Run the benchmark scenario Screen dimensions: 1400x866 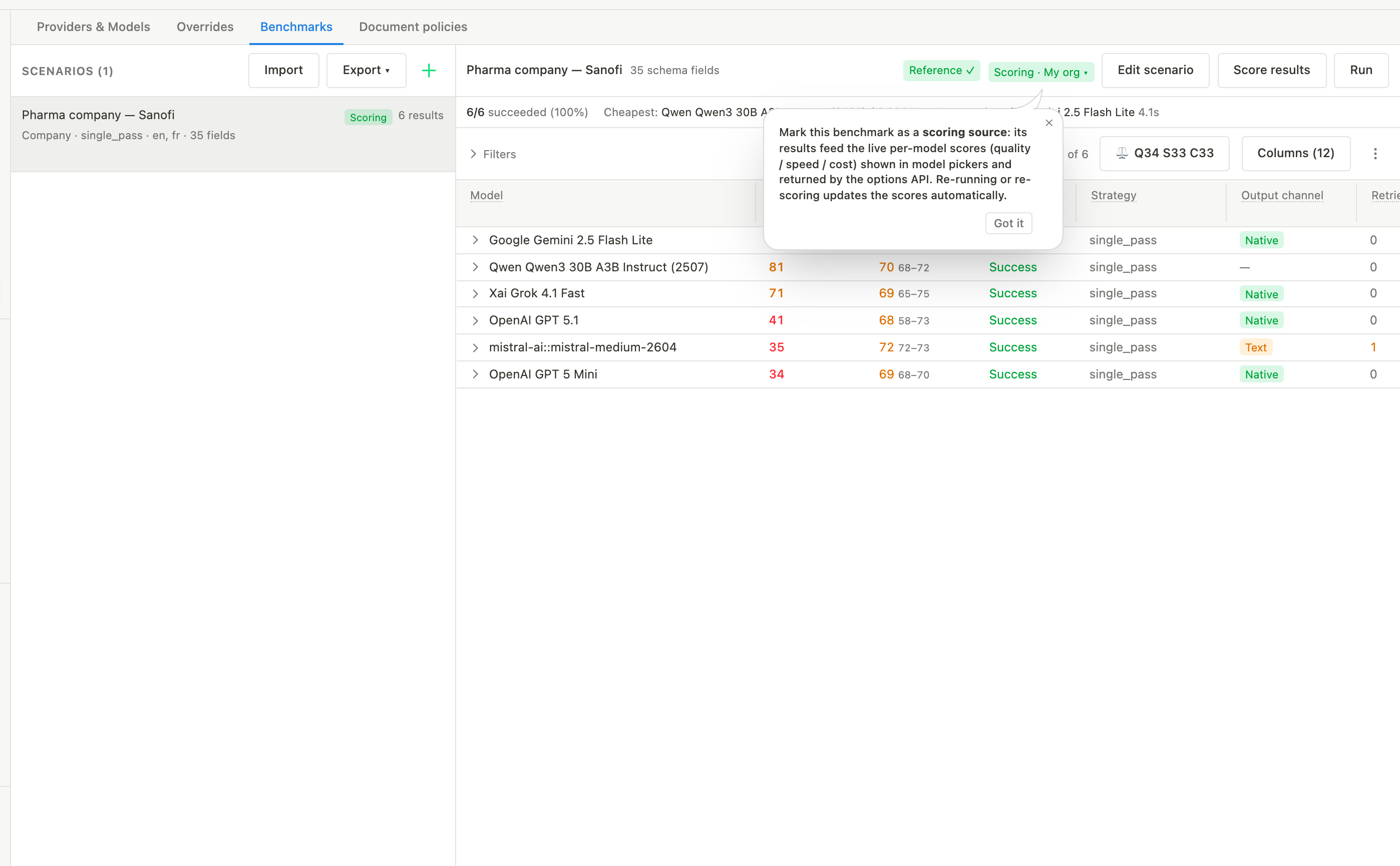[1361, 71]
